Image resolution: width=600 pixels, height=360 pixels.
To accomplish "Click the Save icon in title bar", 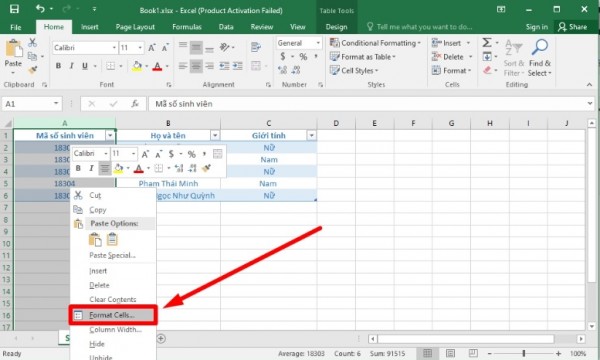I will click(14, 9).
